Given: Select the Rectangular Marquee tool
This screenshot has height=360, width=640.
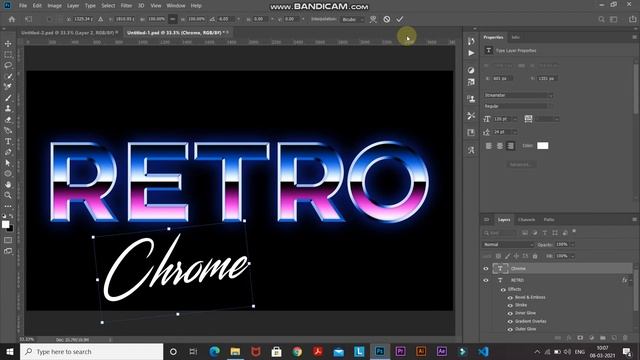Looking at the screenshot, I should pos(8,54).
